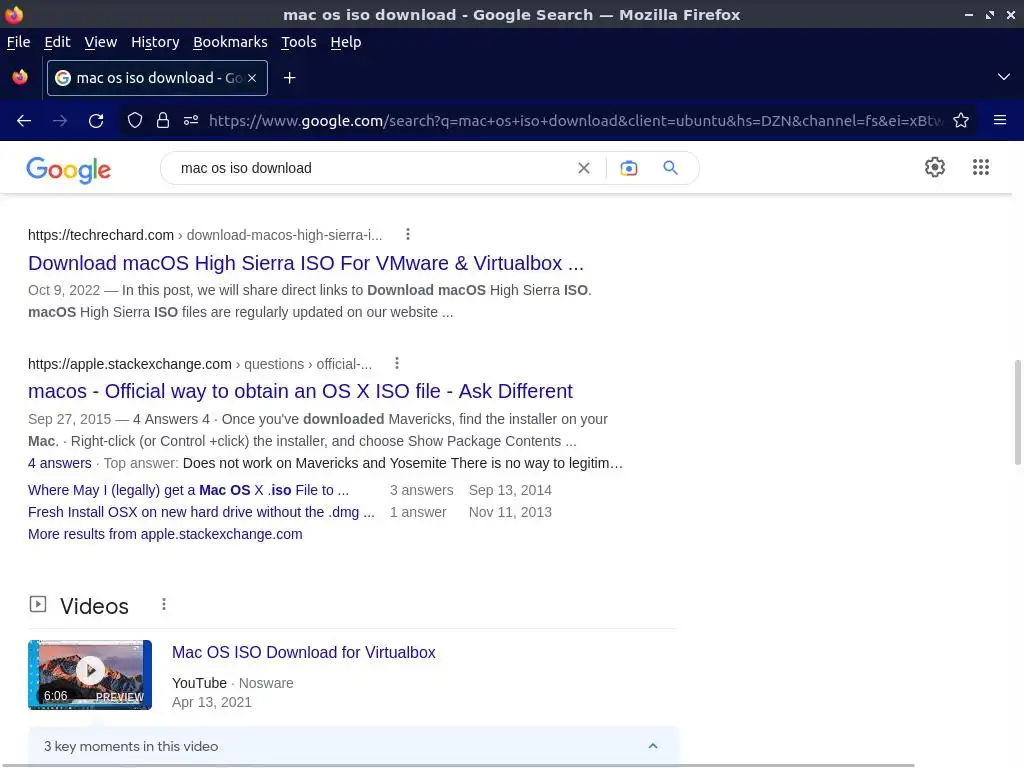Open Google quick settings gear
The width and height of the screenshot is (1024, 768).
(x=935, y=167)
